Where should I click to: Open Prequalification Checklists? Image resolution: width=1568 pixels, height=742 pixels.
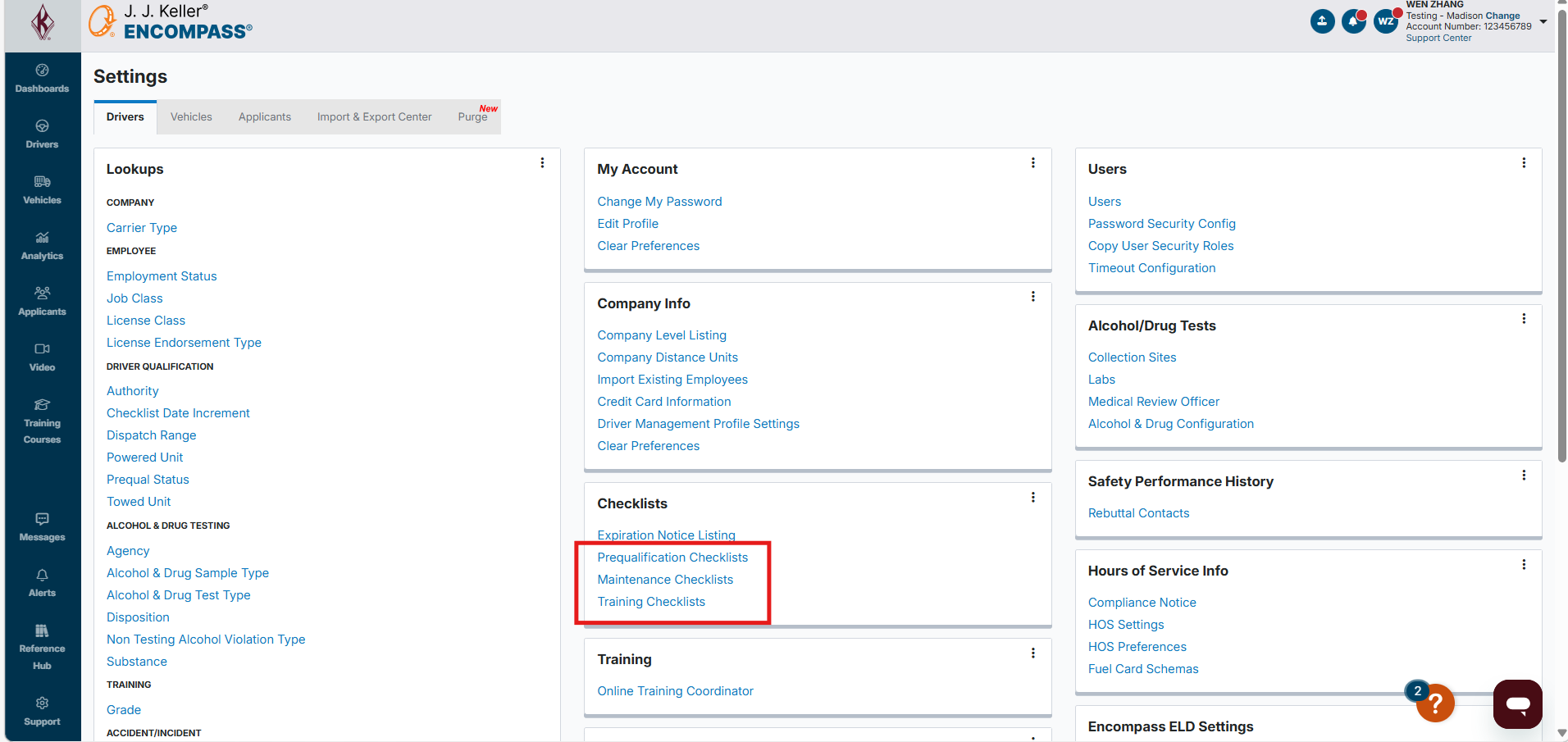pyautogui.click(x=672, y=558)
